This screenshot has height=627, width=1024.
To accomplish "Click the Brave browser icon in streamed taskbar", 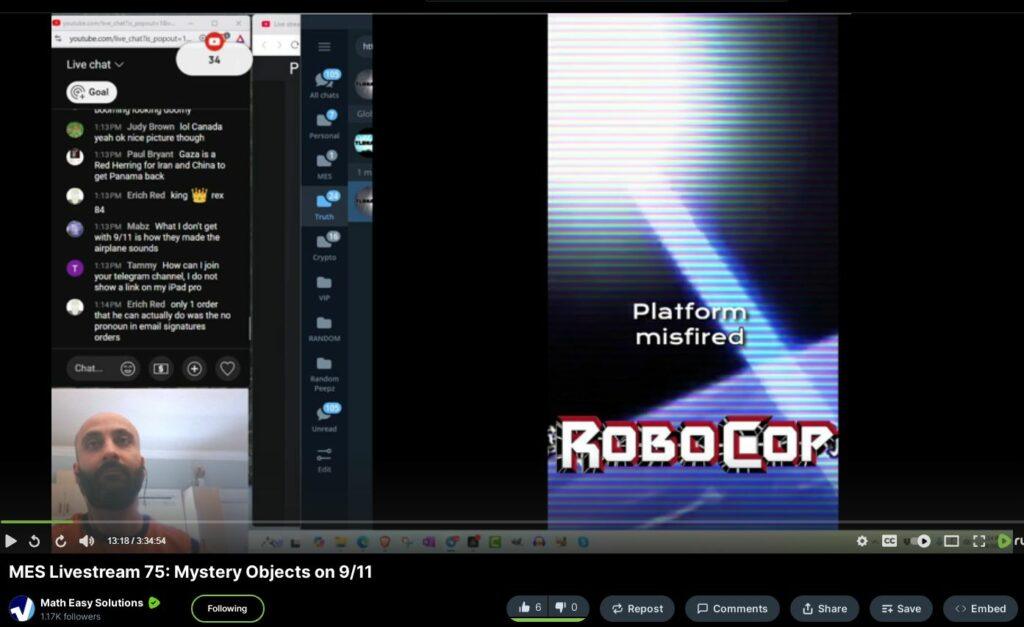I will tap(385, 541).
